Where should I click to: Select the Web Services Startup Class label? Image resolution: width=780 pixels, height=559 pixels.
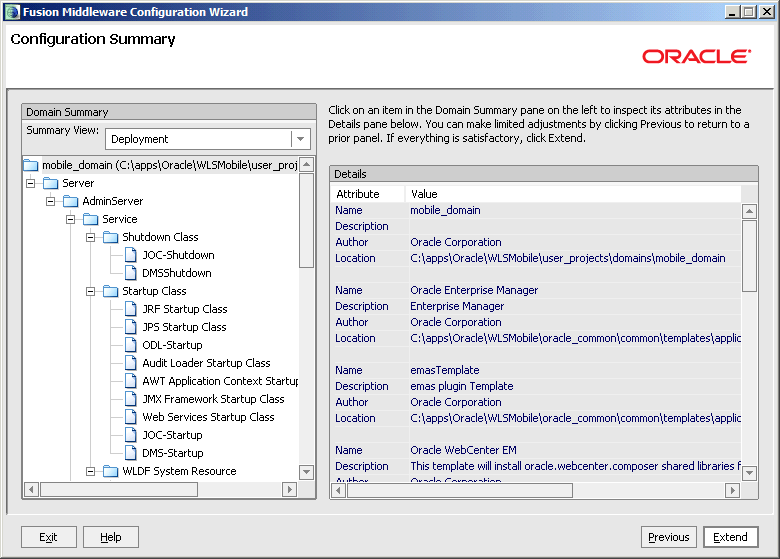[x=208, y=417]
